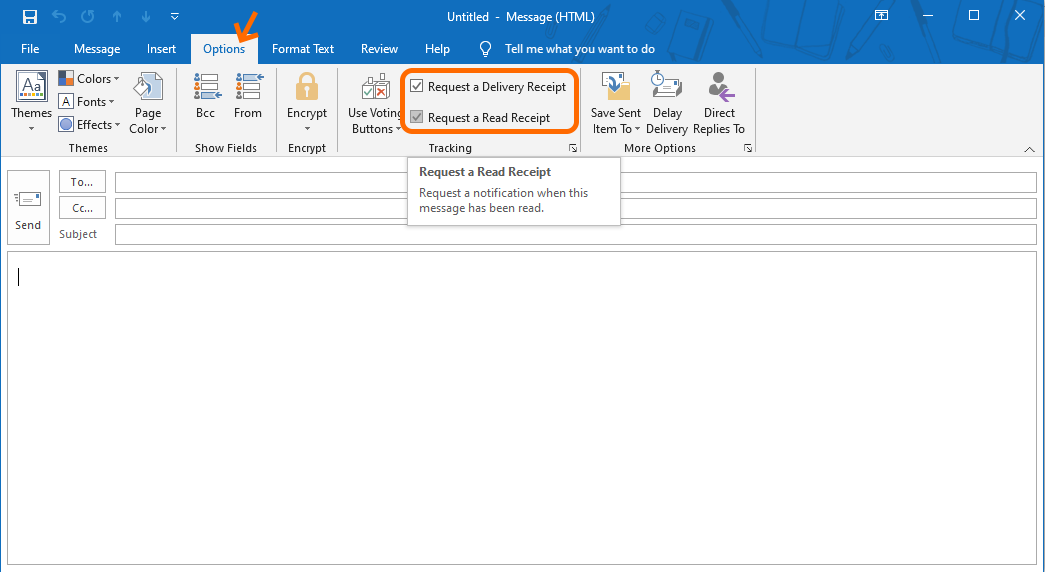The height and width of the screenshot is (572, 1045).
Task: Open the Fonts dropdown
Action: [x=88, y=102]
